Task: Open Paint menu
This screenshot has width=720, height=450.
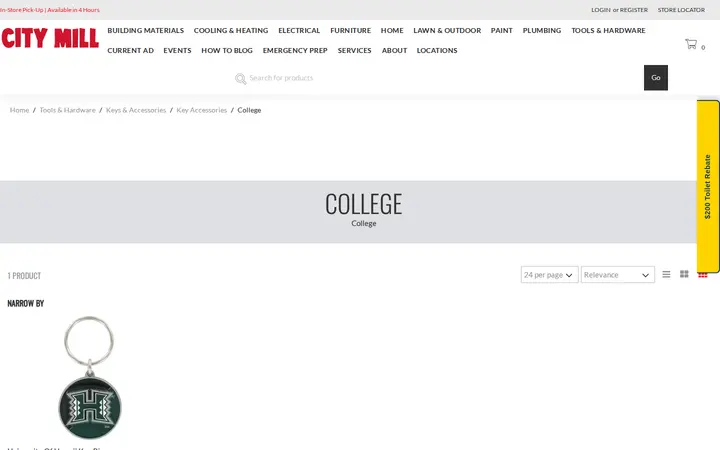Action: (x=501, y=30)
